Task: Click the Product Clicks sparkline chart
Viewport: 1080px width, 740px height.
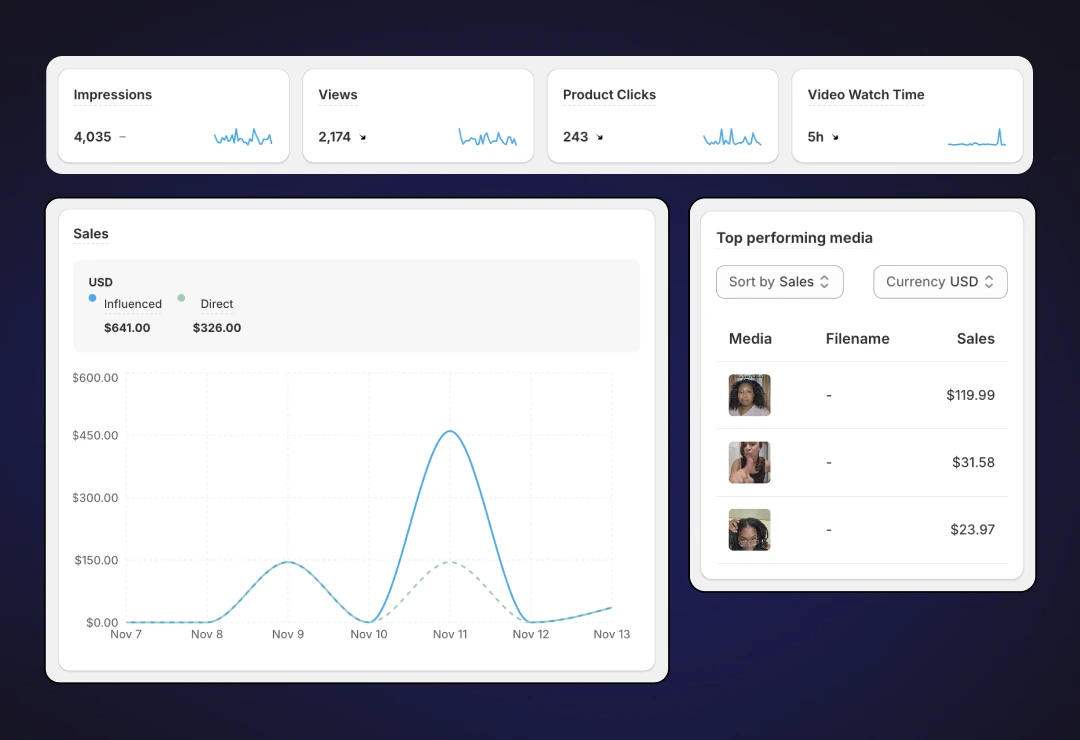Action: click(732, 136)
